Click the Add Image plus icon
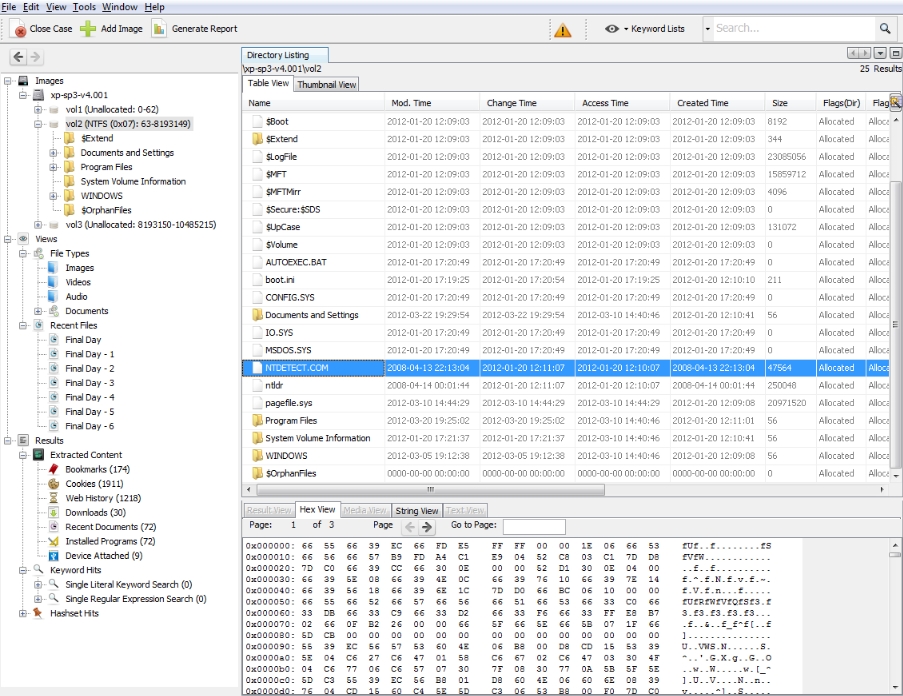 tap(89, 29)
